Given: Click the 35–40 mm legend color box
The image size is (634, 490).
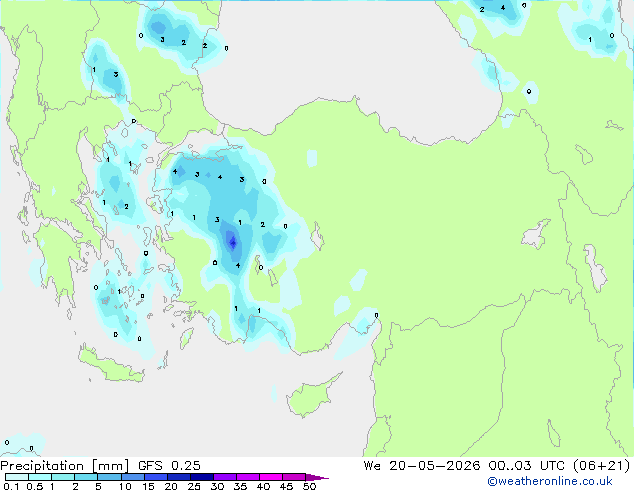Looking at the screenshot, I should [247, 477].
